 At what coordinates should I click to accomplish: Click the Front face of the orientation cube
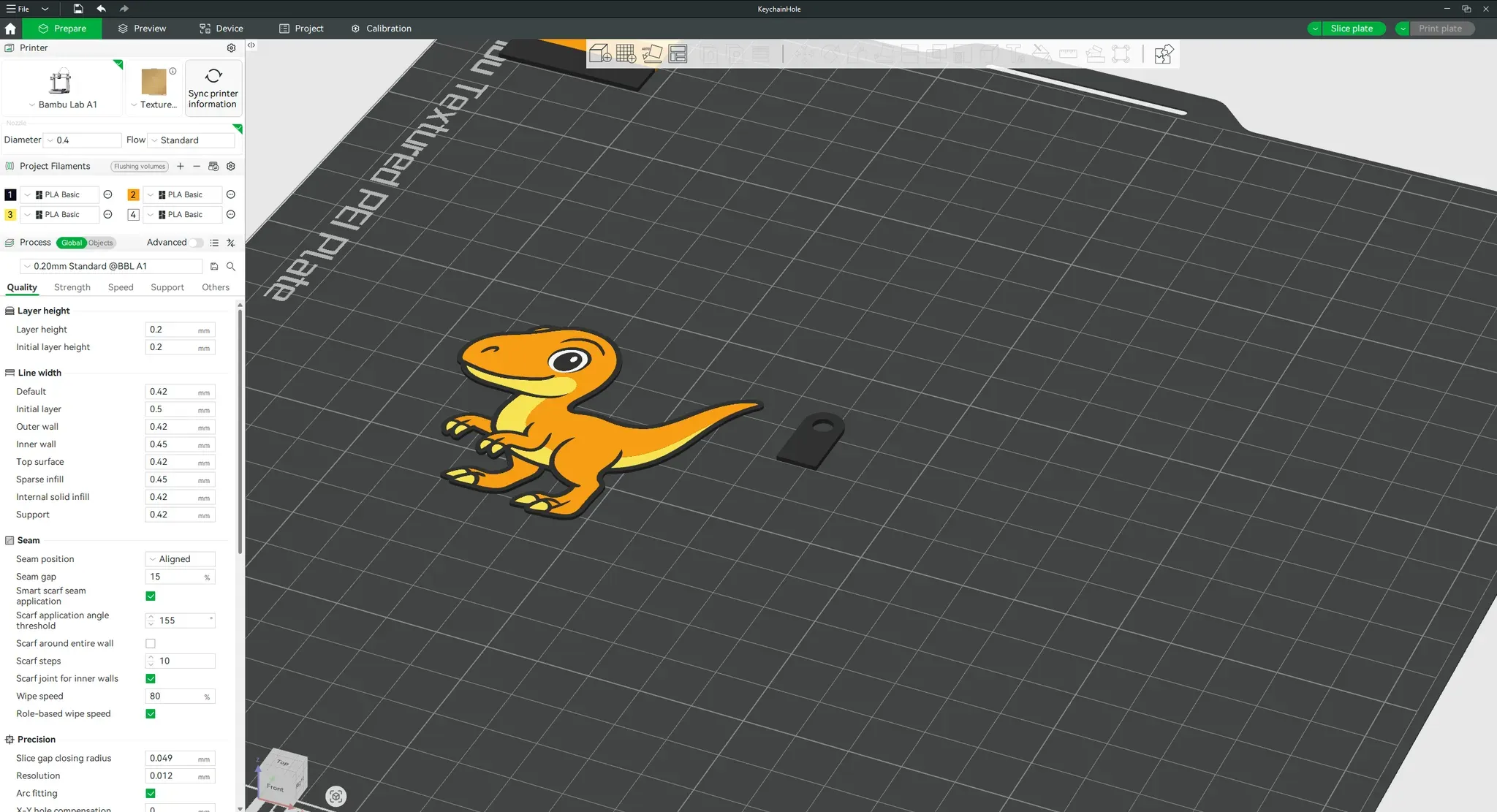click(x=276, y=789)
